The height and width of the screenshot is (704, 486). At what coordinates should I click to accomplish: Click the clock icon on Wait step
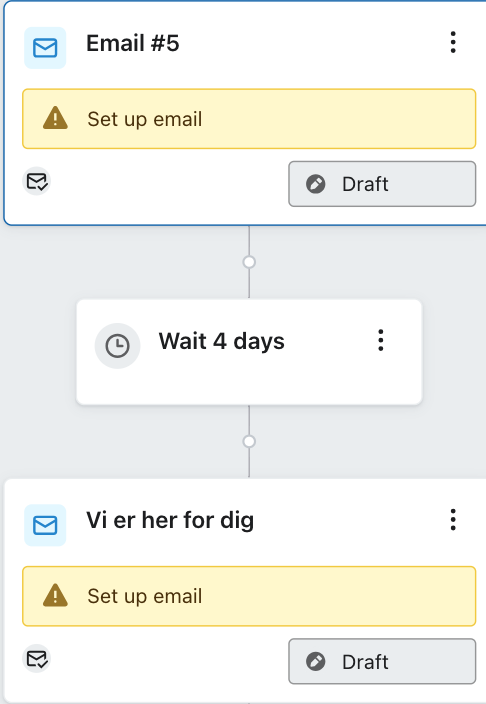point(118,346)
